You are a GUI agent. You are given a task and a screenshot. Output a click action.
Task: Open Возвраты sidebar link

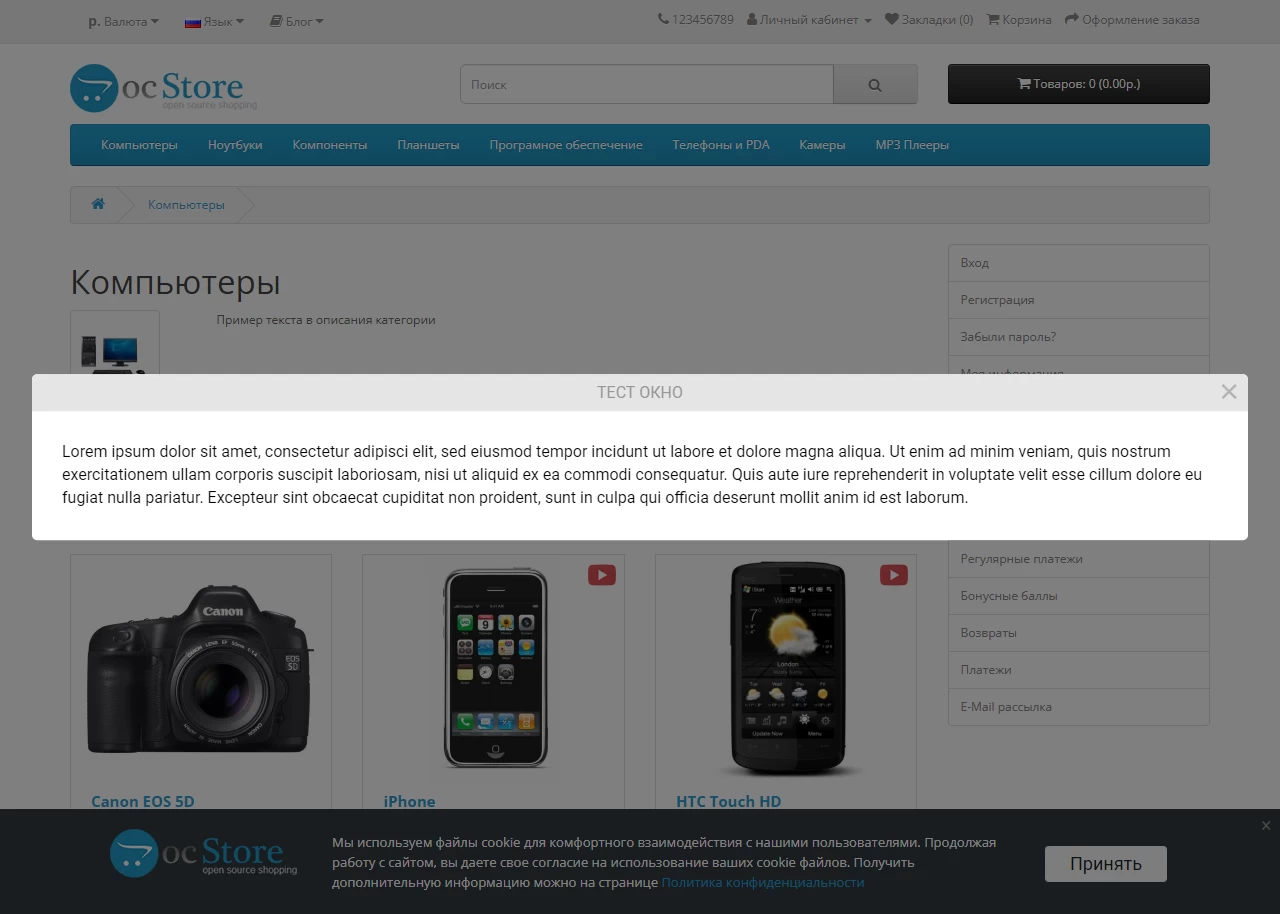coord(1079,633)
